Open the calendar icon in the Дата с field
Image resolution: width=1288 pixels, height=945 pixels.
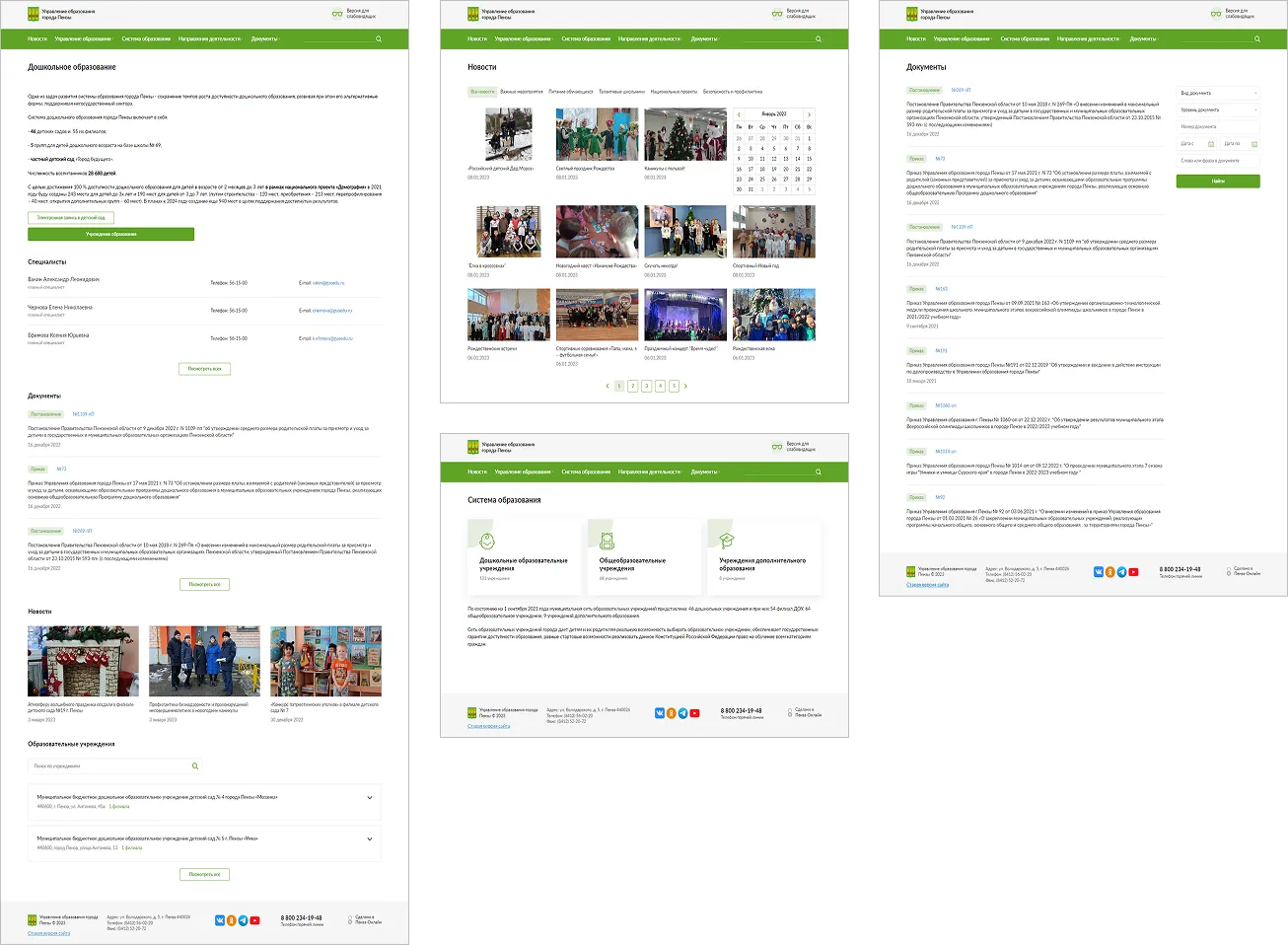click(1210, 144)
